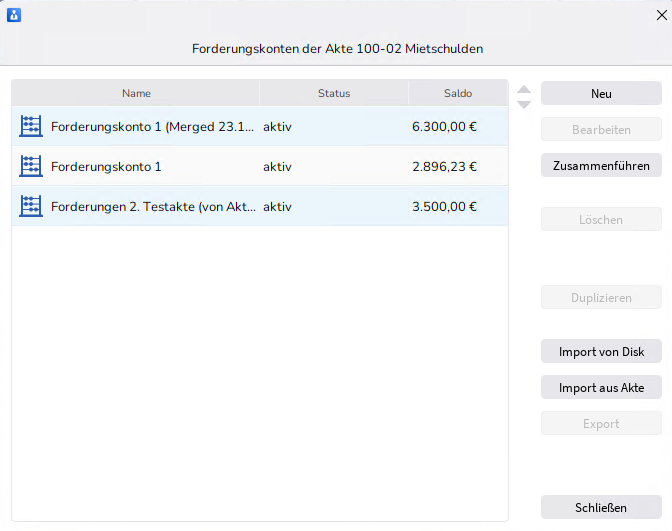Click the aktiv status of the 2.896,23 € account

pyautogui.click(x=277, y=167)
